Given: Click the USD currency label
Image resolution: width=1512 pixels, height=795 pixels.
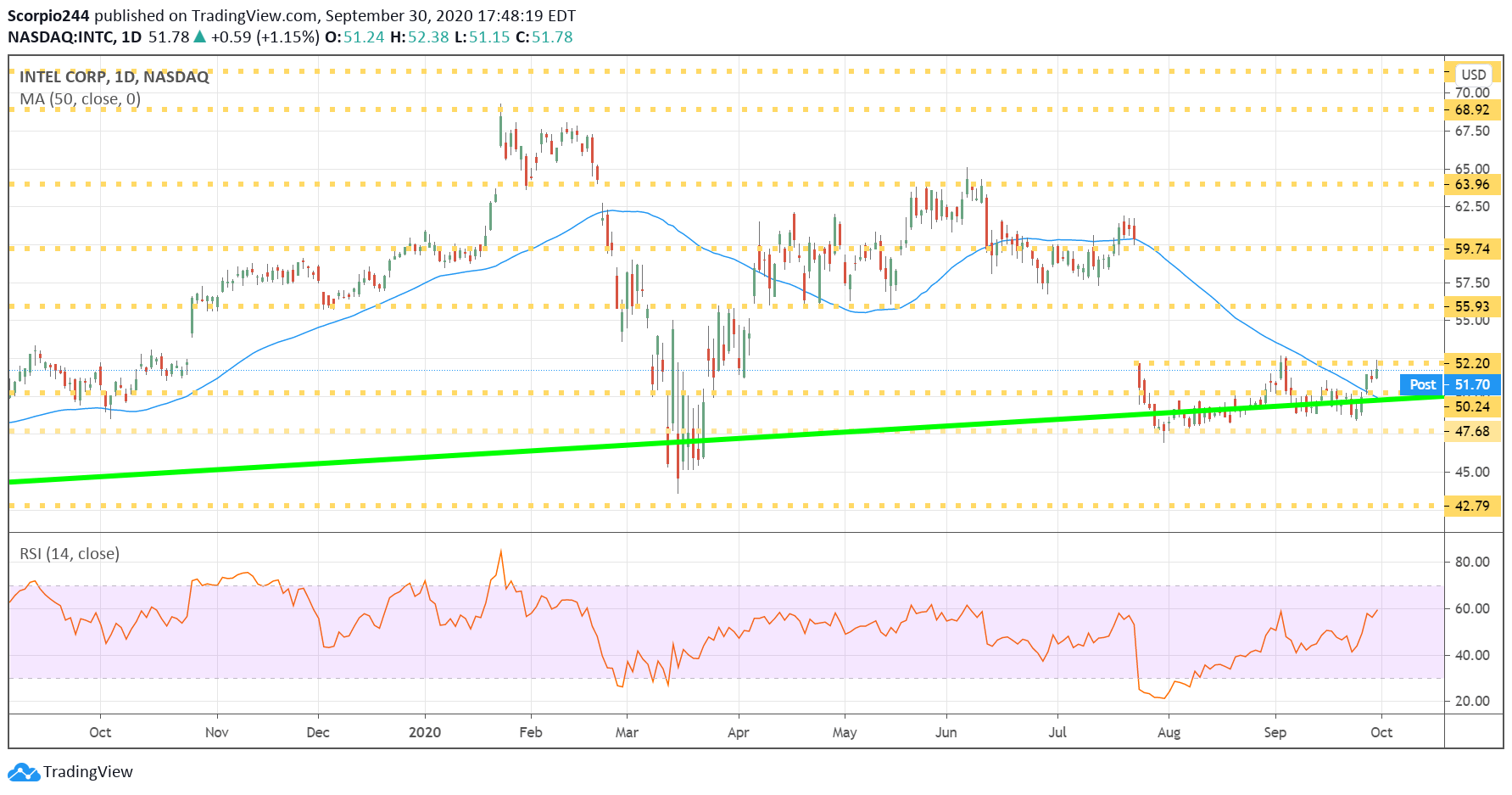Looking at the screenshot, I should pyautogui.click(x=1474, y=75).
